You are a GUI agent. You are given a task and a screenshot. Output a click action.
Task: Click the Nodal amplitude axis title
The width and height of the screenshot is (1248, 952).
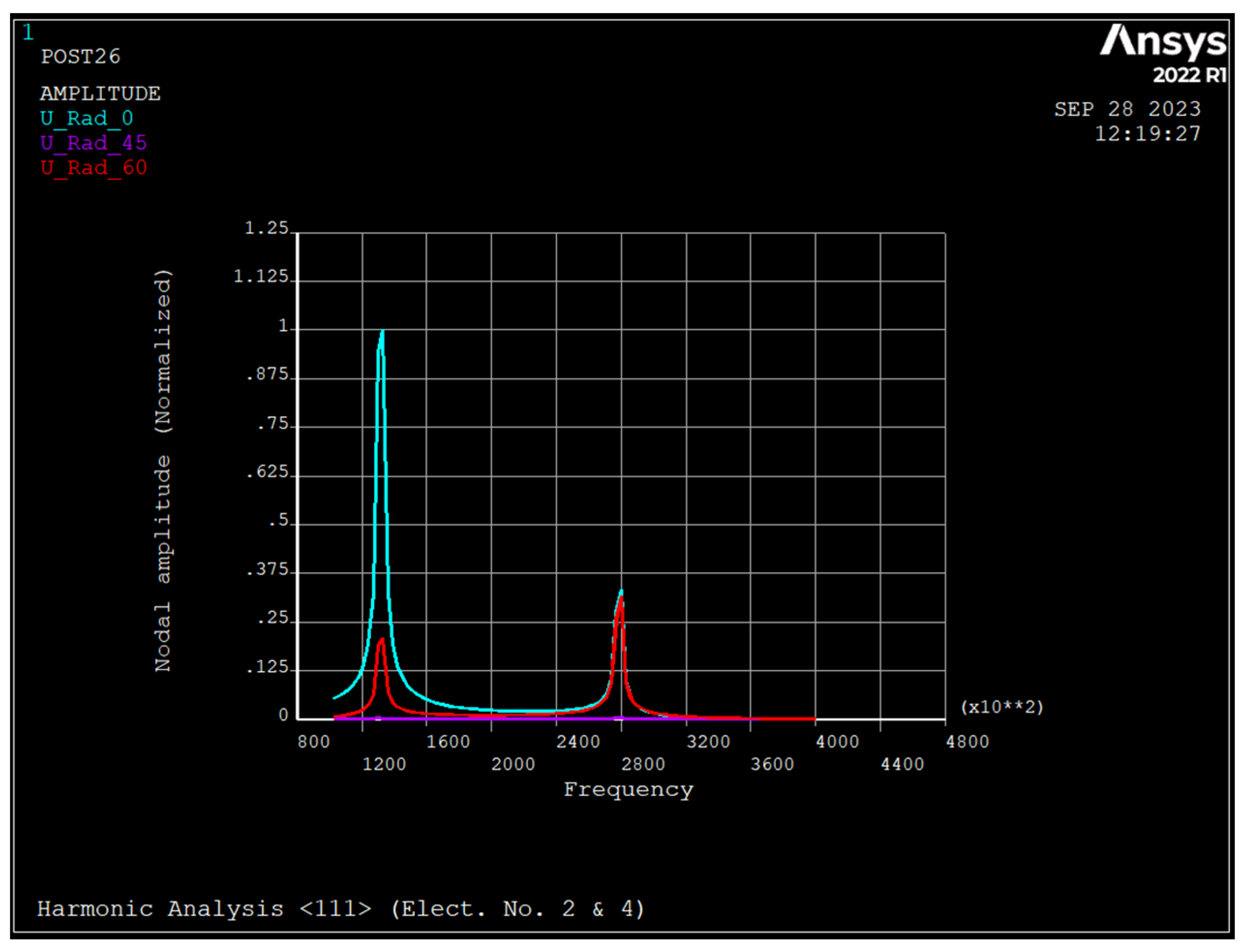163,470
